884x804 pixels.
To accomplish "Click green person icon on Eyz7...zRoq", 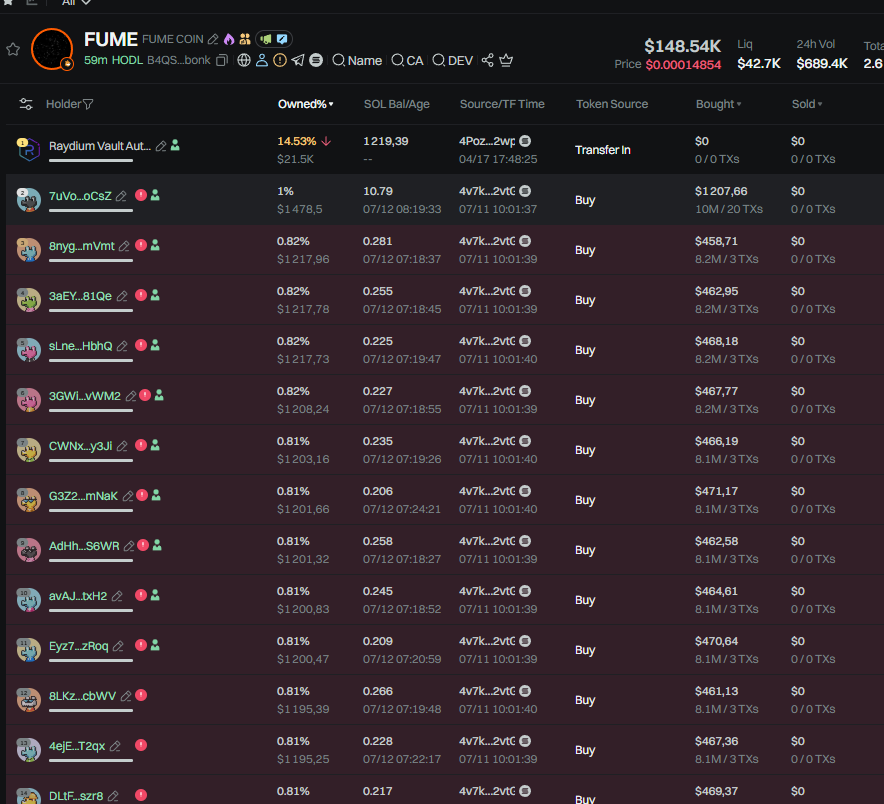I will pos(155,646).
